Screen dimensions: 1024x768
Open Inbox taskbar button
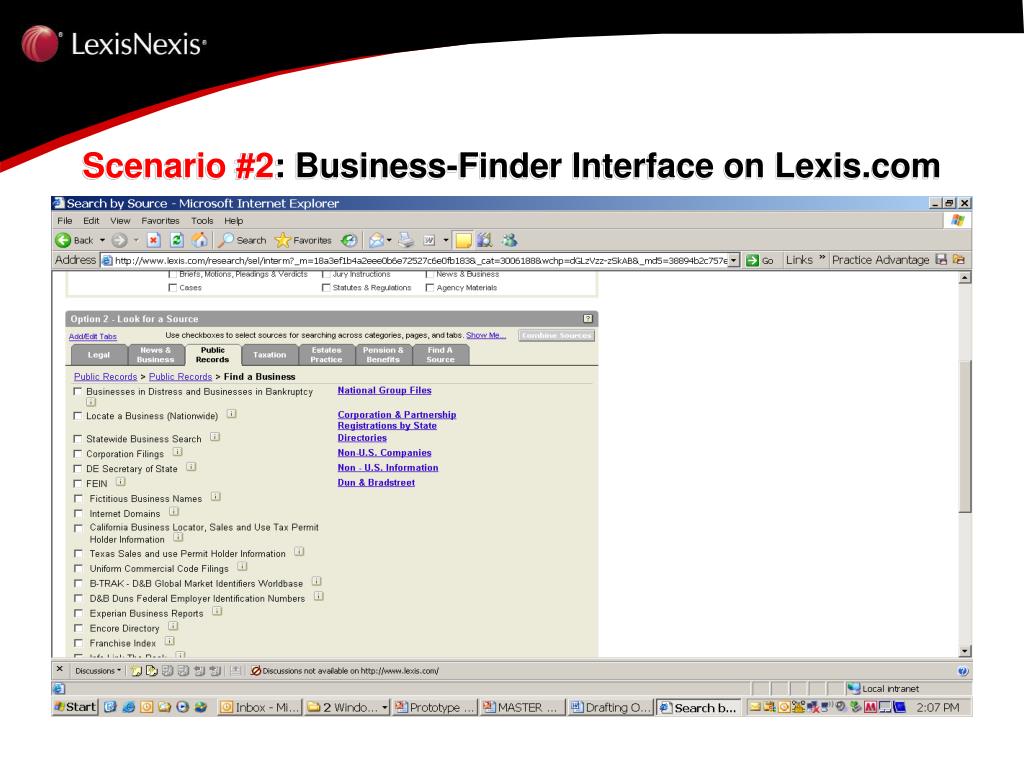(x=260, y=707)
